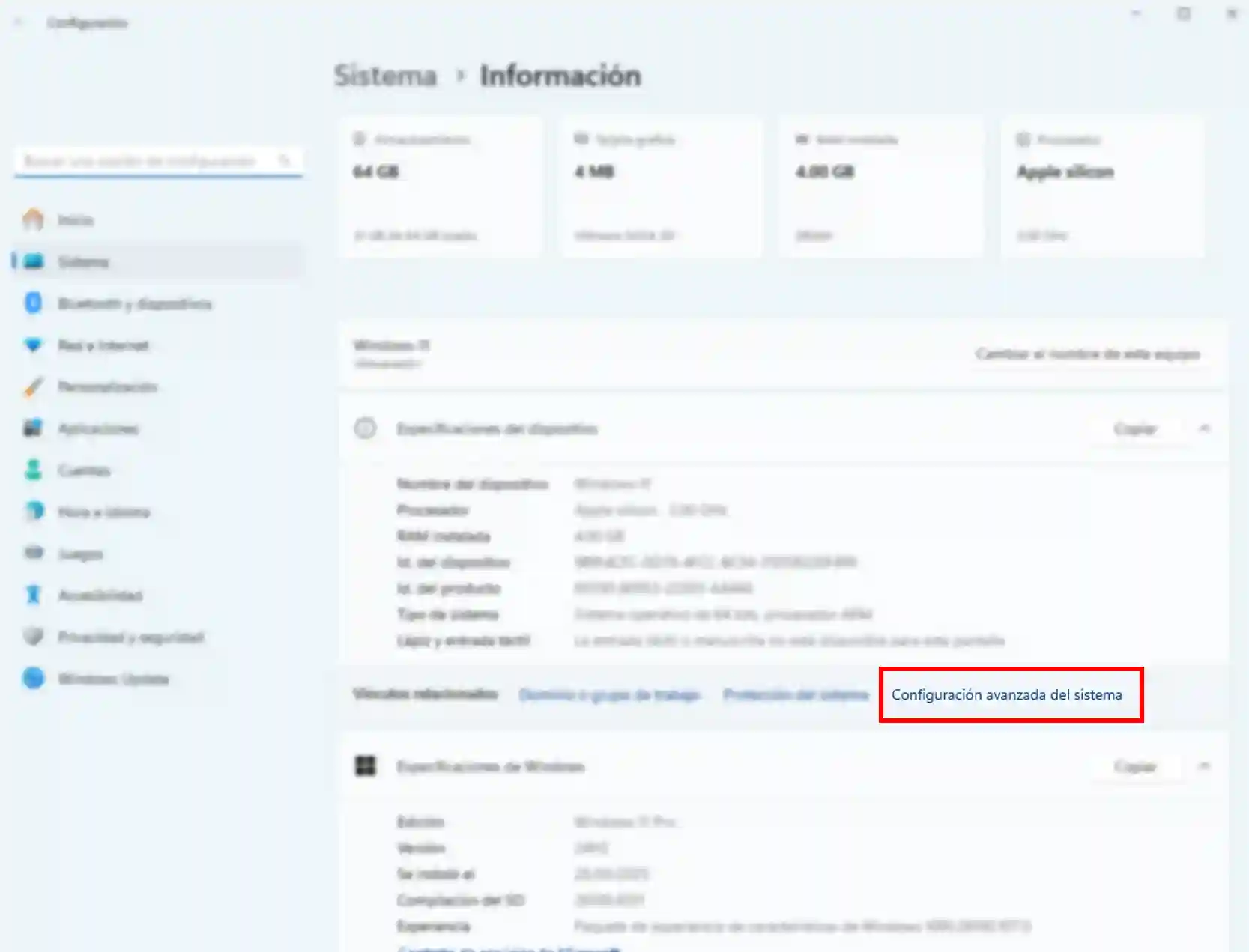Open the Apple silicon processor tile
This screenshot has width=1249, height=952.
tap(1103, 187)
